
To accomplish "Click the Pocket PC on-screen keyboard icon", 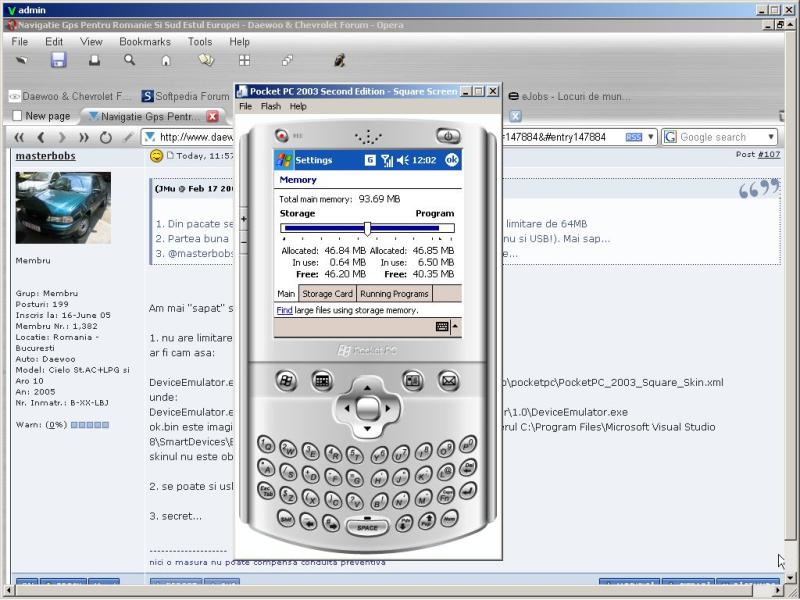I will [x=442, y=327].
